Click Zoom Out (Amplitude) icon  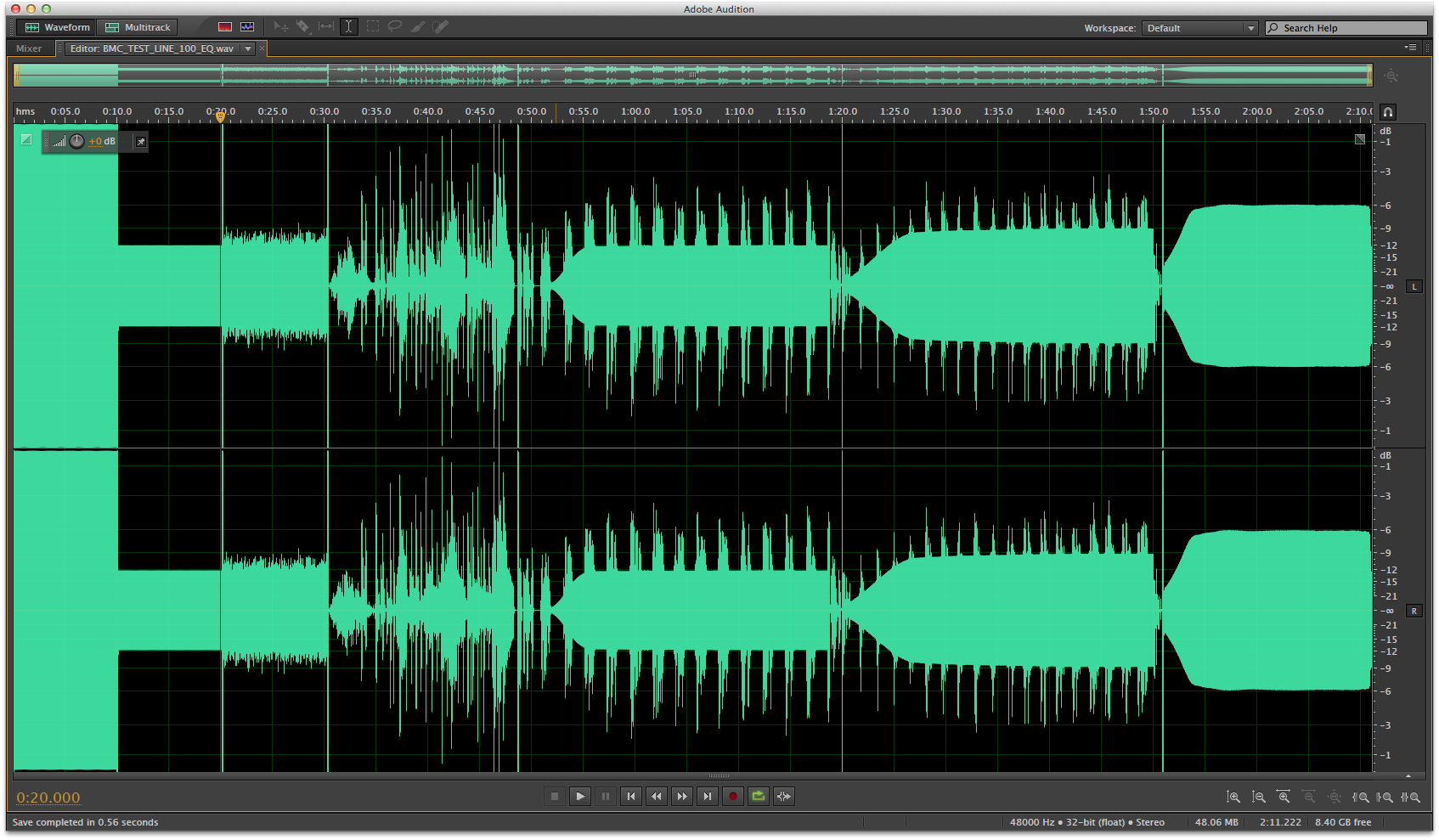coord(1259,798)
